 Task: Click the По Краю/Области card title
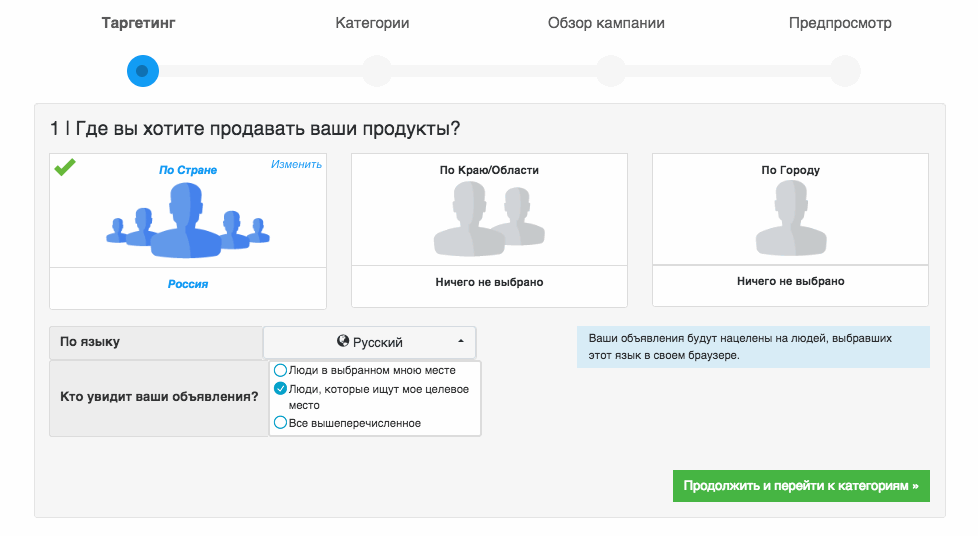[x=489, y=170]
